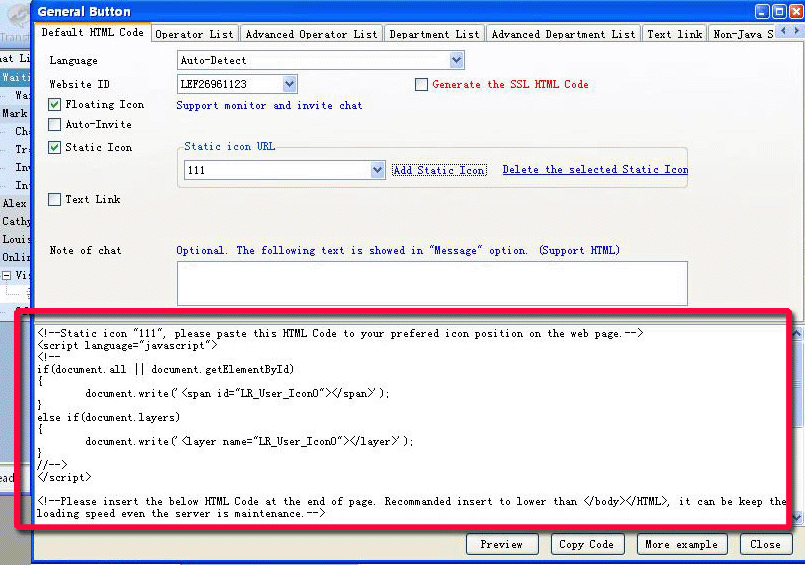
Task: Open the Advanced Operator List tab
Action: [311, 34]
